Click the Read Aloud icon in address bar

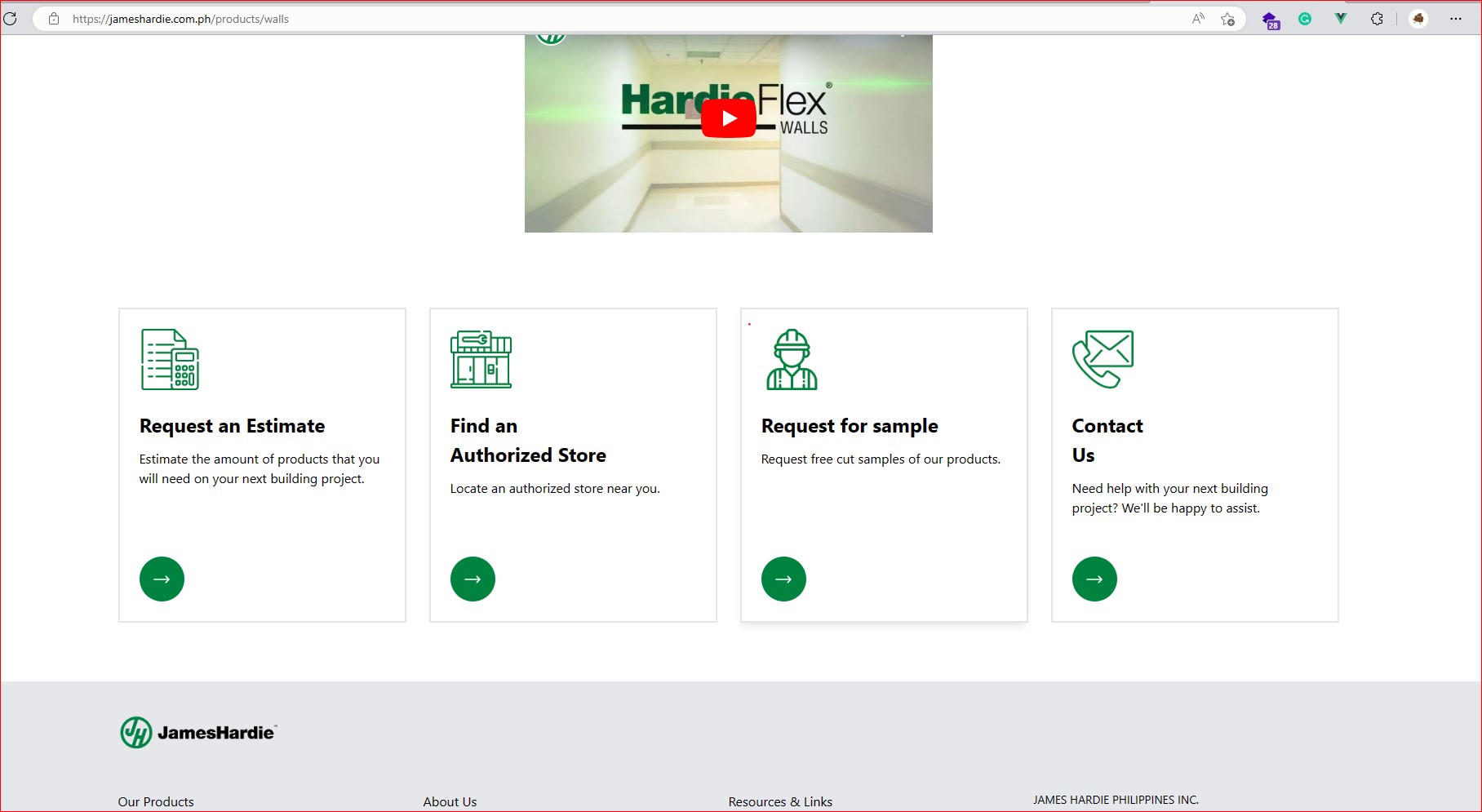tap(1197, 19)
